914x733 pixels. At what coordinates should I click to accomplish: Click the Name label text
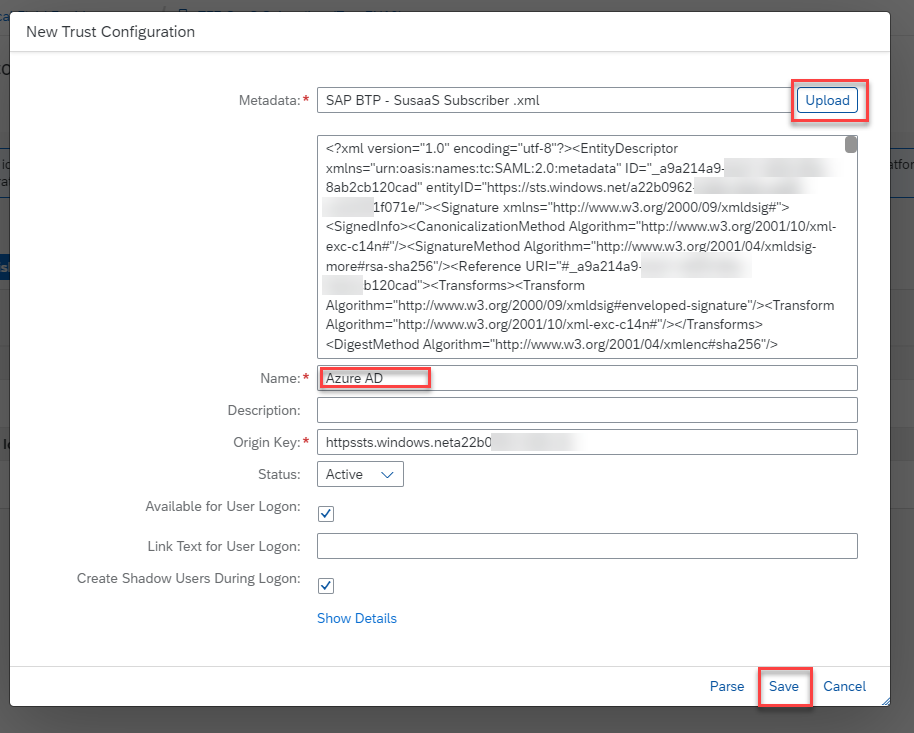coord(280,378)
